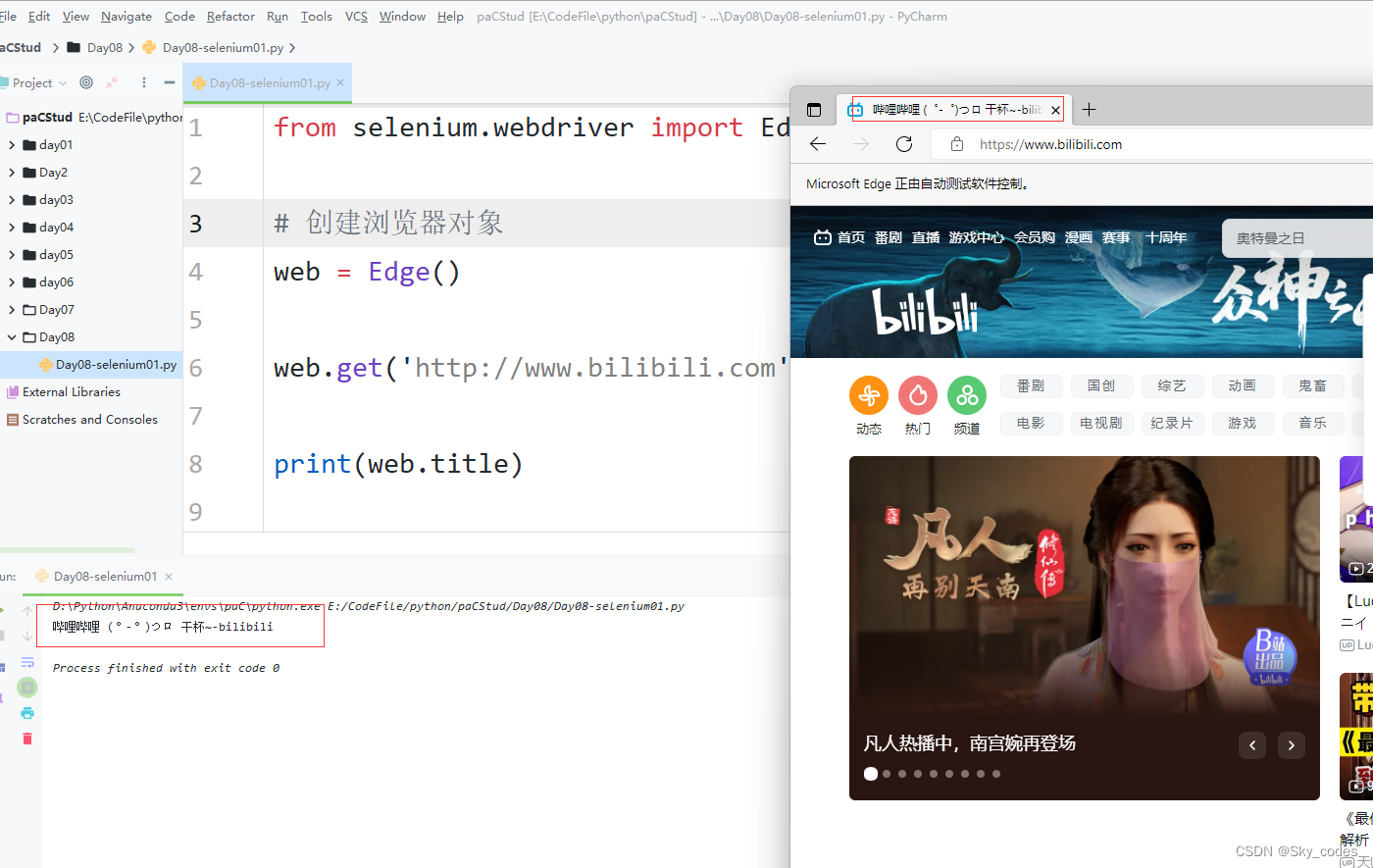This screenshot has height=868, width=1373.
Task: Expand the day01 folder
Action: pos(12,145)
